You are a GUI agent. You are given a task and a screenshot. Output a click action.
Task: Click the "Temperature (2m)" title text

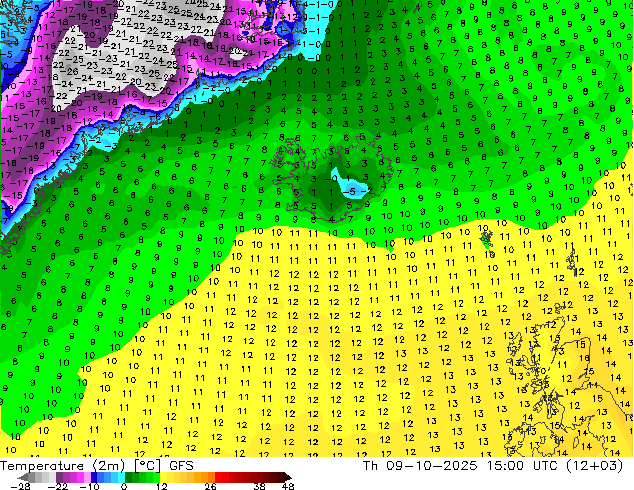(63, 466)
